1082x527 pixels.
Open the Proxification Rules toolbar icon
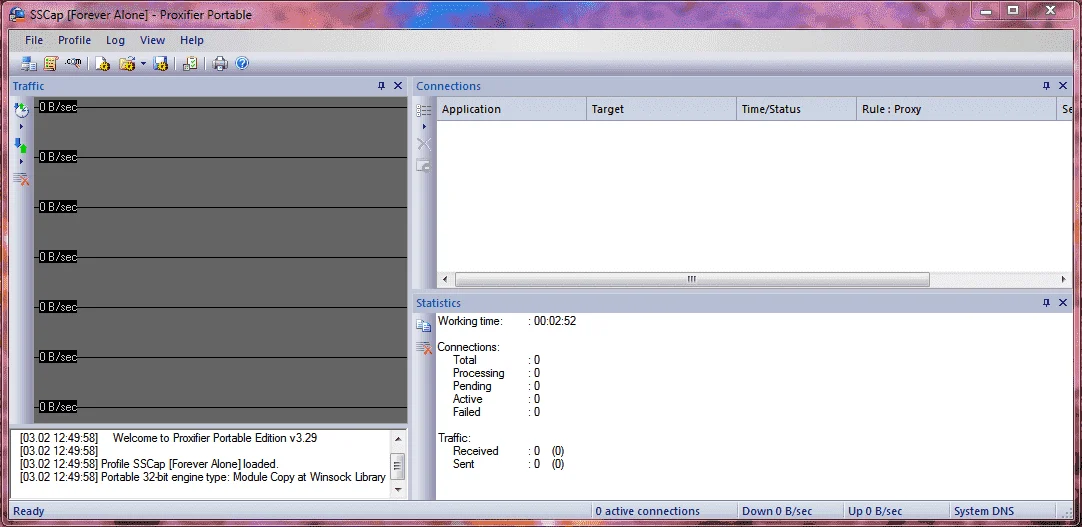(50, 64)
